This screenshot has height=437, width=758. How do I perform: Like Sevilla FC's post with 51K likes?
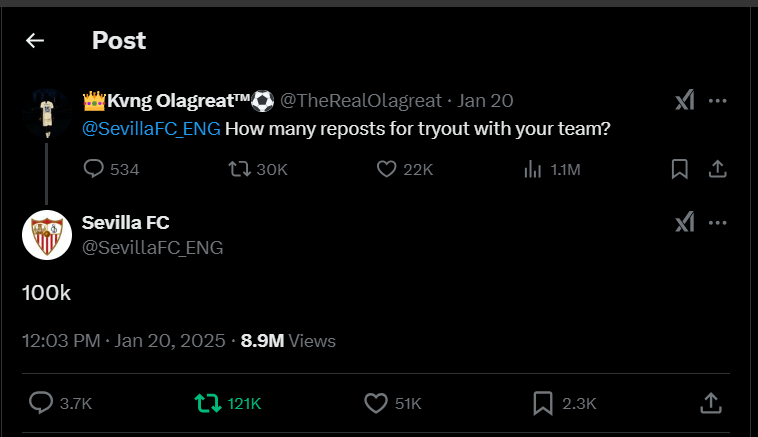375,403
